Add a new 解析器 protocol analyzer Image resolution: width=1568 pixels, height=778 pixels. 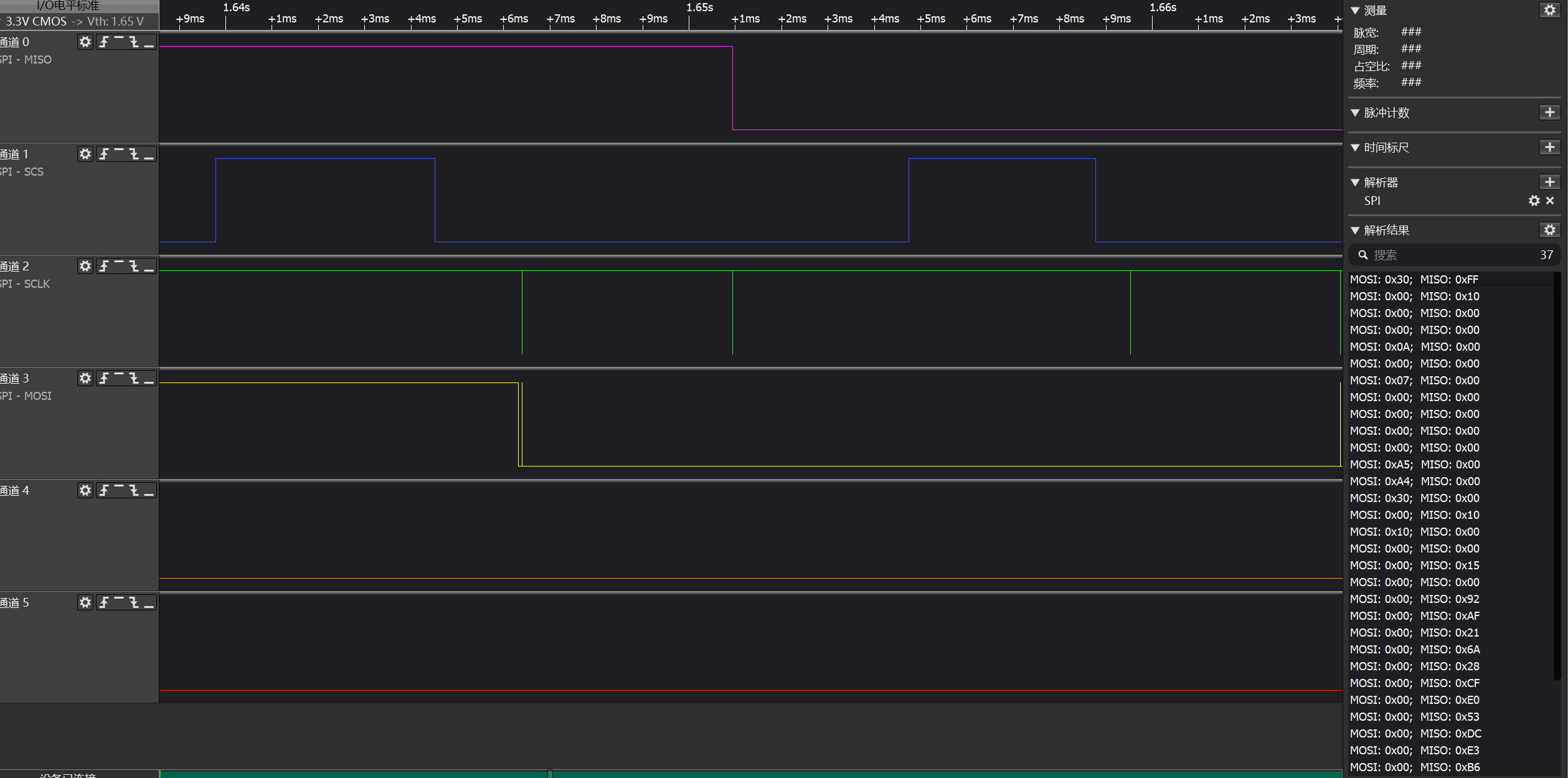coord(1549,182)
